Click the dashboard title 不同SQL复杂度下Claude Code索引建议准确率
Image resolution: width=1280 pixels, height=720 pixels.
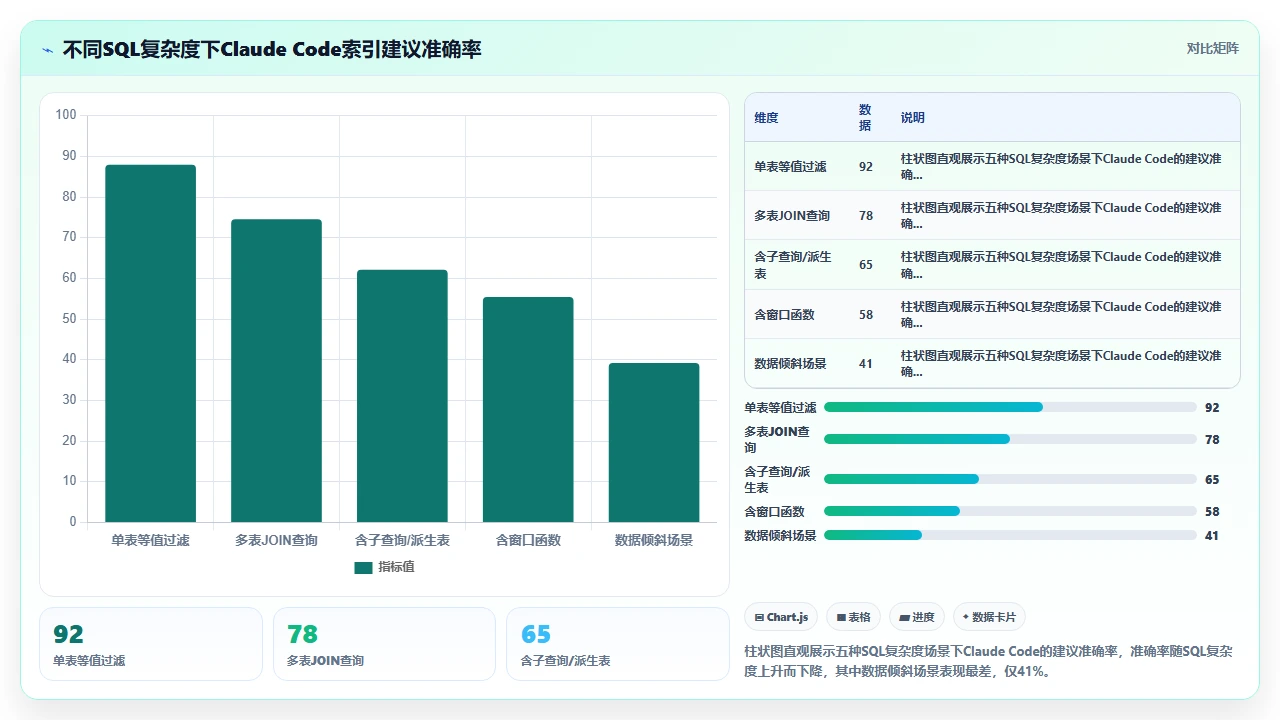click(x=272, y=49)
